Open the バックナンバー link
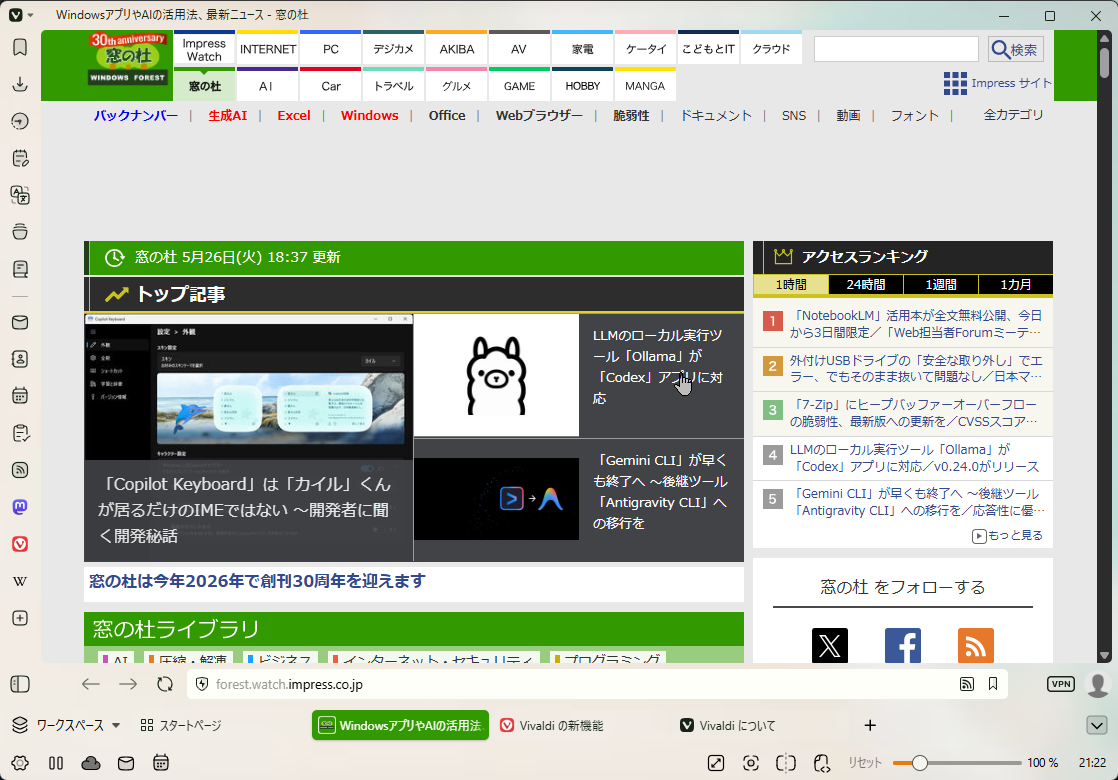This screenshot has width=1118, height=780. (x=135, y=116)
